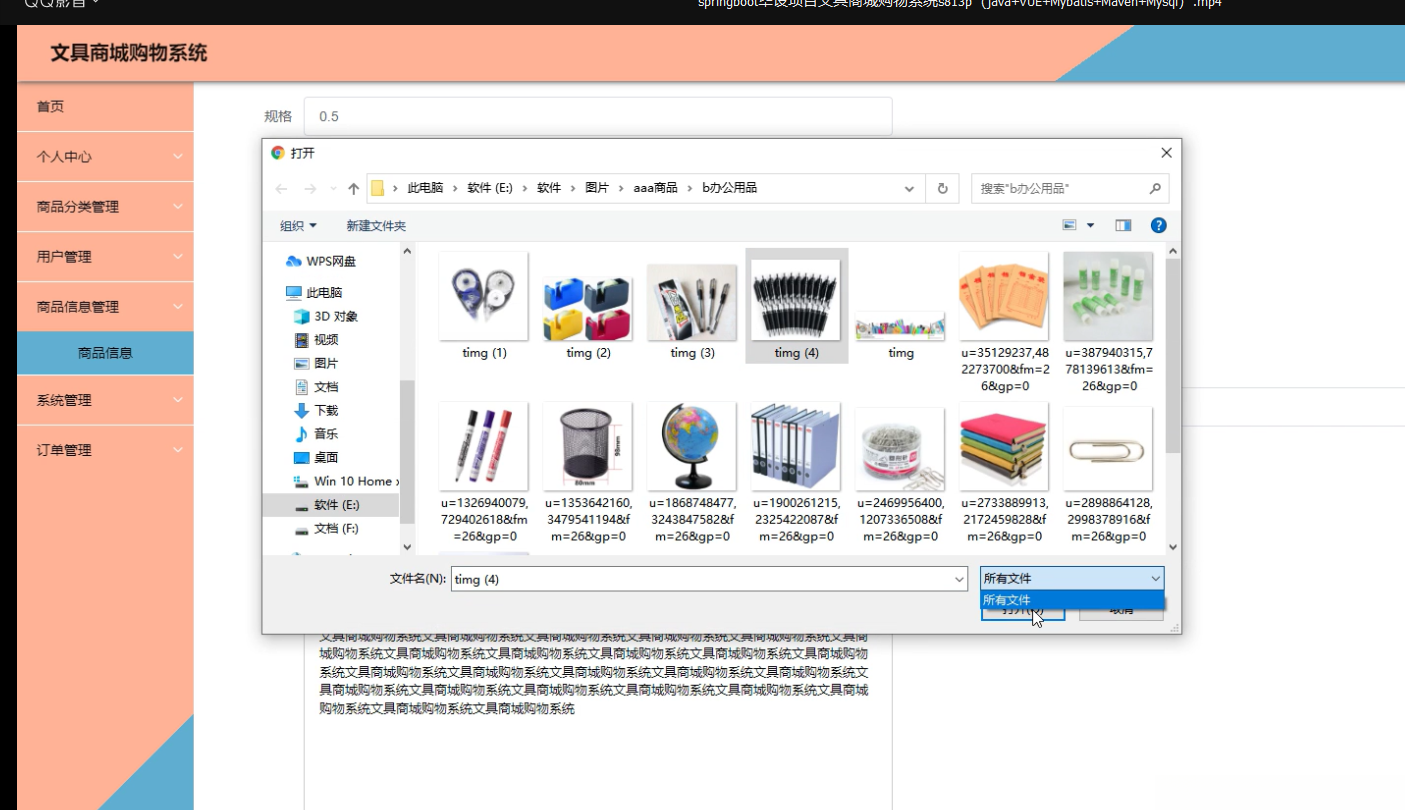Image resolution: width=1405 pixels, height=810 pixels.
Task: Open 组织 dropdown menu
Action: coord(298,226)
